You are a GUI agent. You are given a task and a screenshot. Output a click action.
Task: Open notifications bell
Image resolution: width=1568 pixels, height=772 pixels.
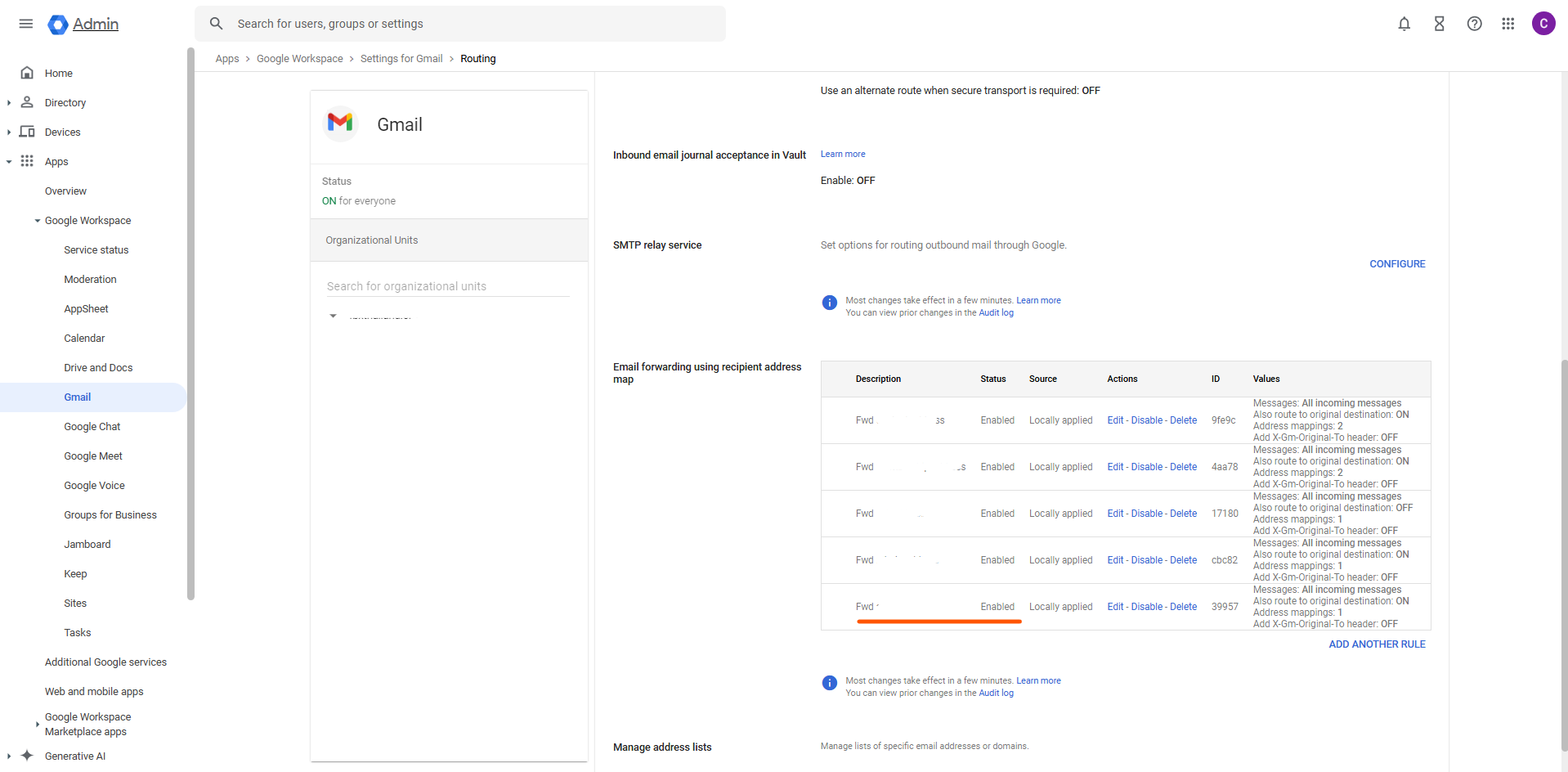pos(1404,24)
